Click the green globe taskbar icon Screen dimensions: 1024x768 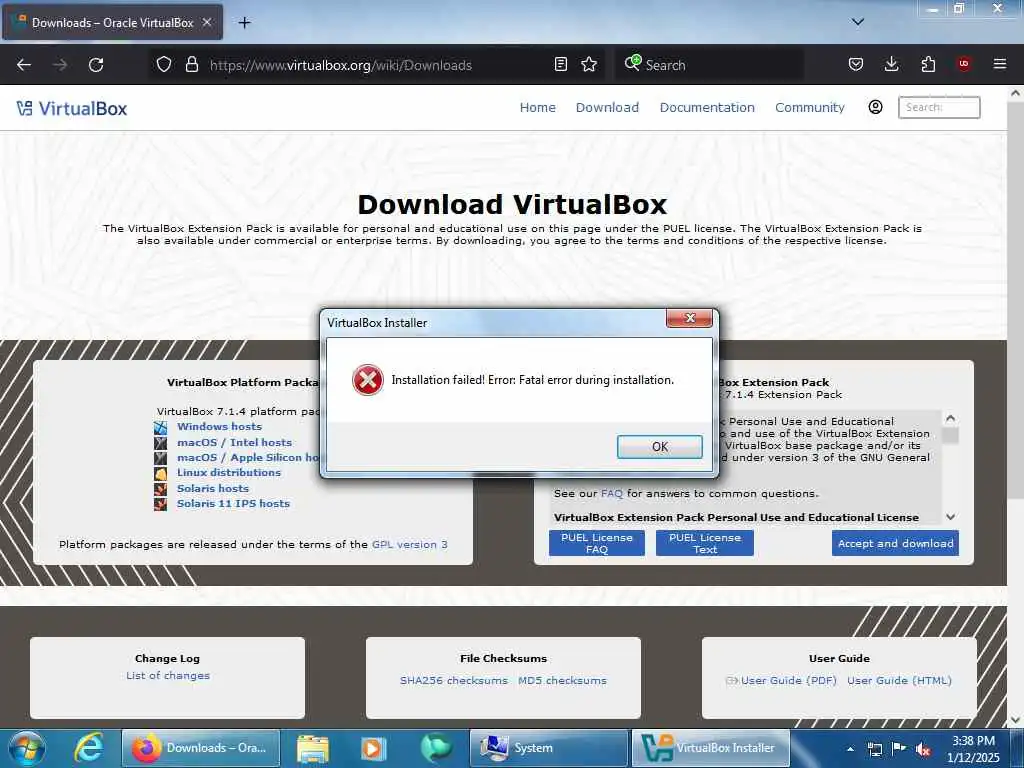(436, 748)
